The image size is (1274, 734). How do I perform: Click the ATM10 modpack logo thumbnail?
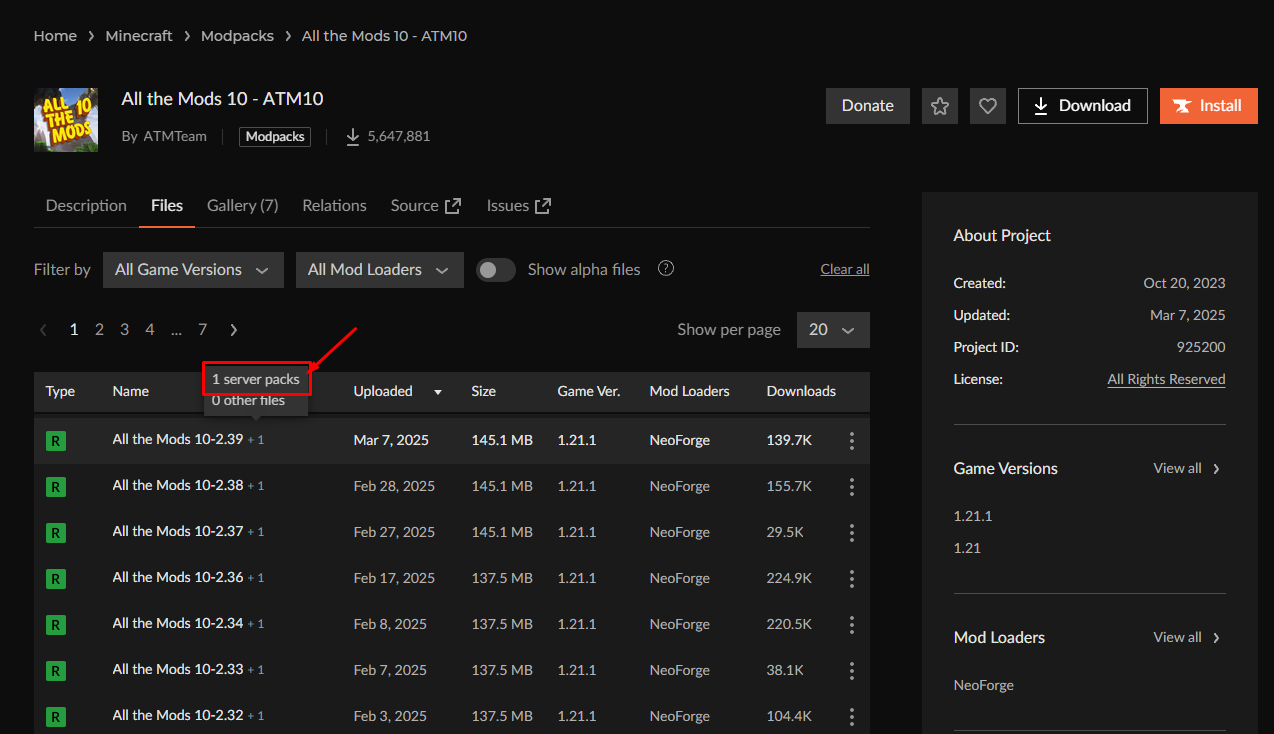[66, 120]
